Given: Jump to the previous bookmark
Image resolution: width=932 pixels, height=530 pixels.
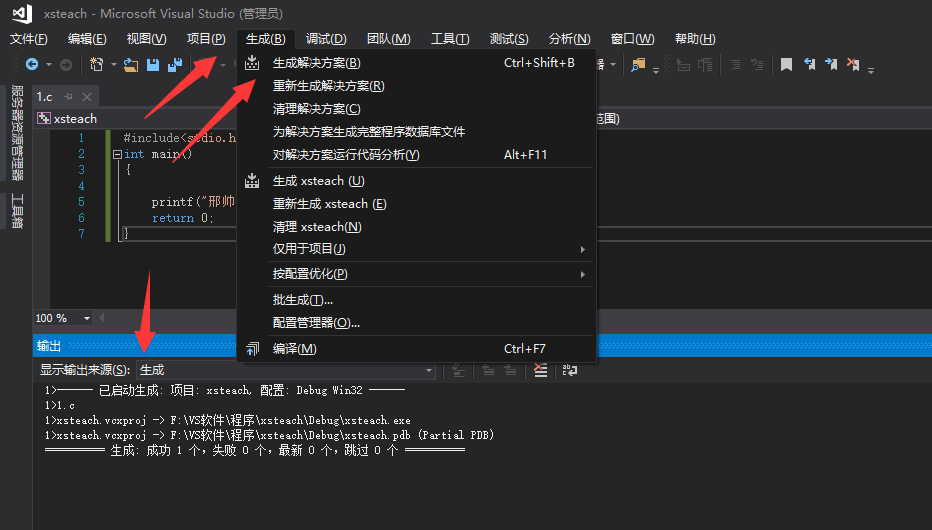Looking at the screenshot, I should point(809,65).
